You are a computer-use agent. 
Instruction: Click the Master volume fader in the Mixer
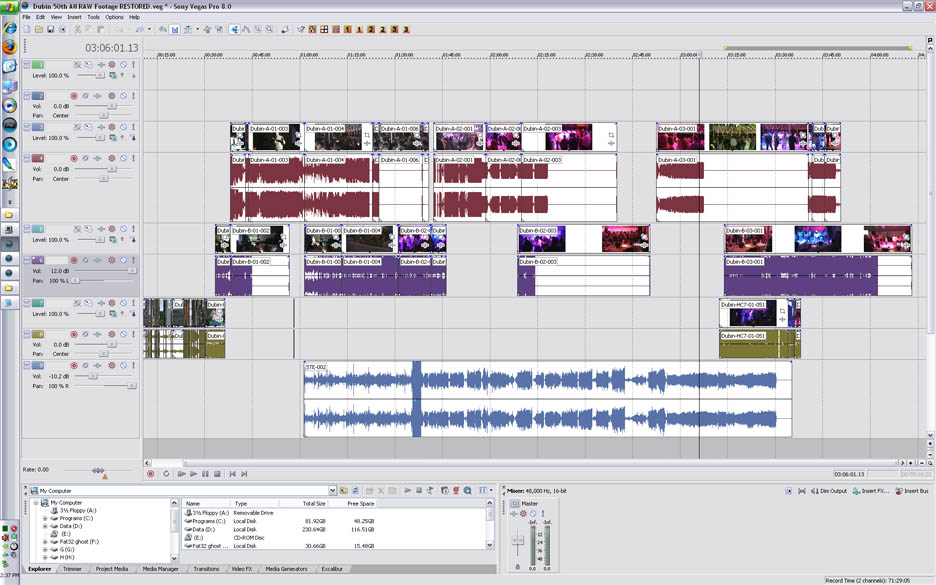(x=518, y=540)
